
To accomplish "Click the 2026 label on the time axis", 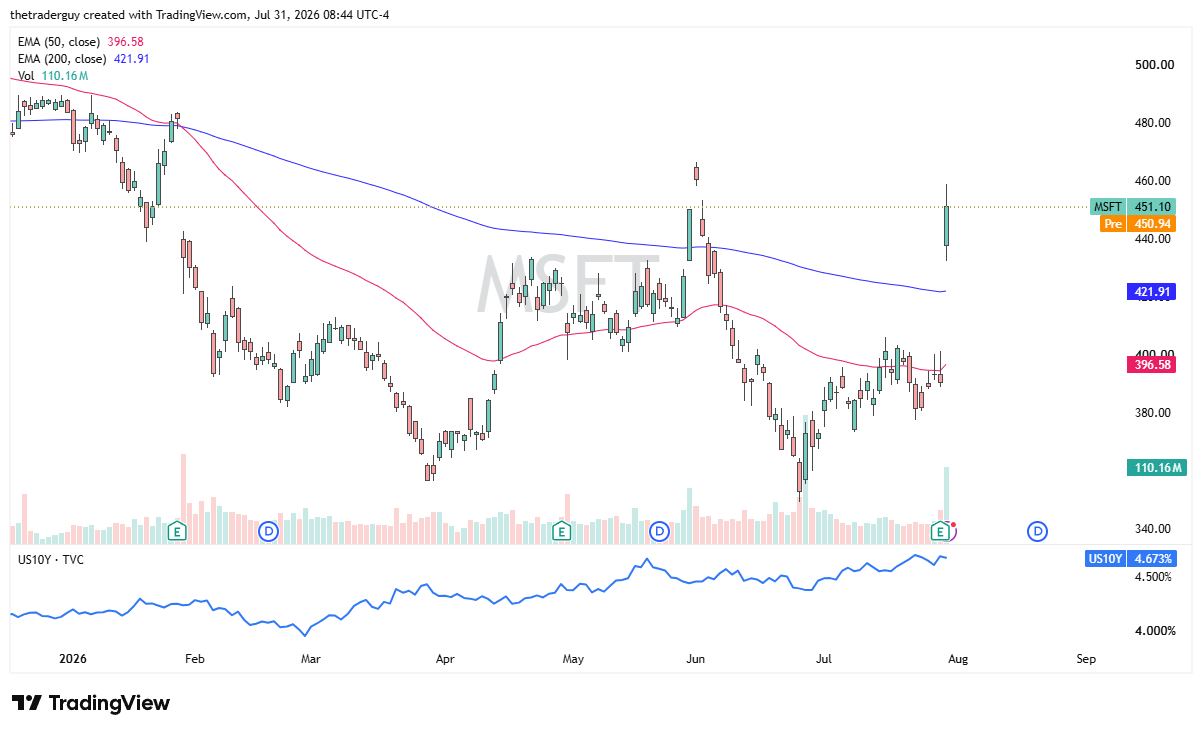I will point(73,659).
